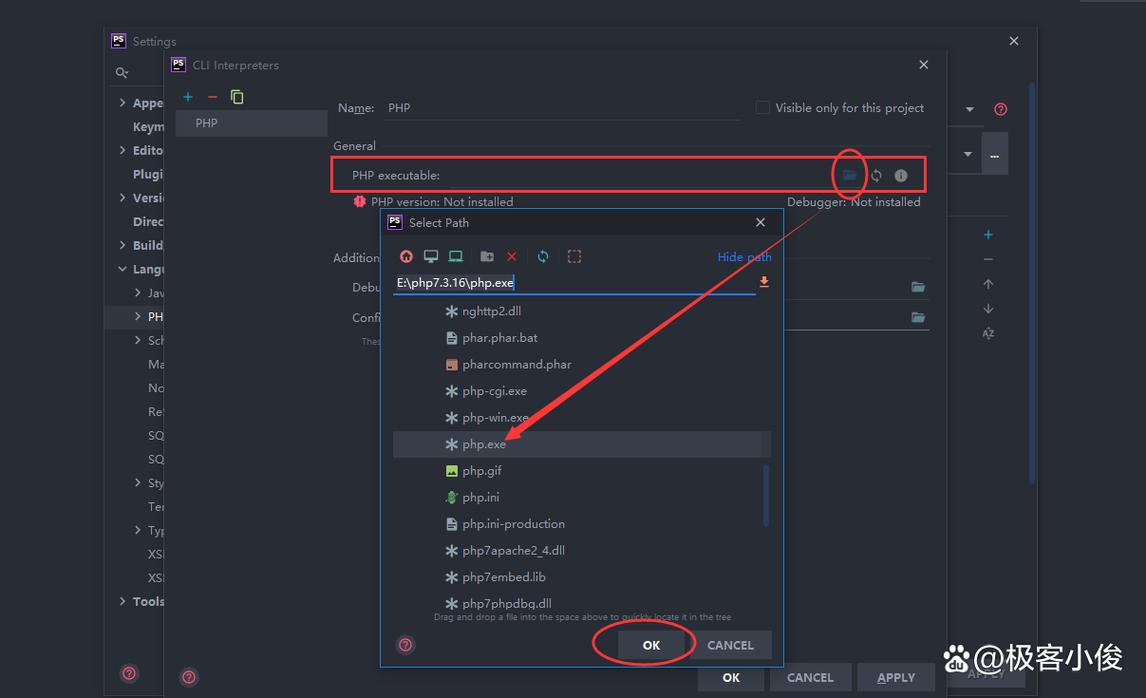Expand the Appearance section in settings sidebar
The height and width of the screenshot is (698, 1146).
(x=122, y=102)
